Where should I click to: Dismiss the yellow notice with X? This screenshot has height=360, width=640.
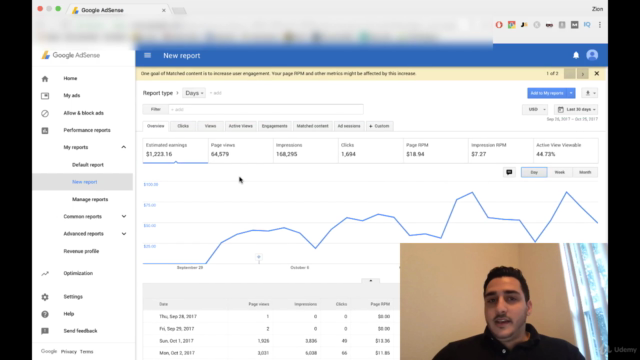click(x=596, y=73)
